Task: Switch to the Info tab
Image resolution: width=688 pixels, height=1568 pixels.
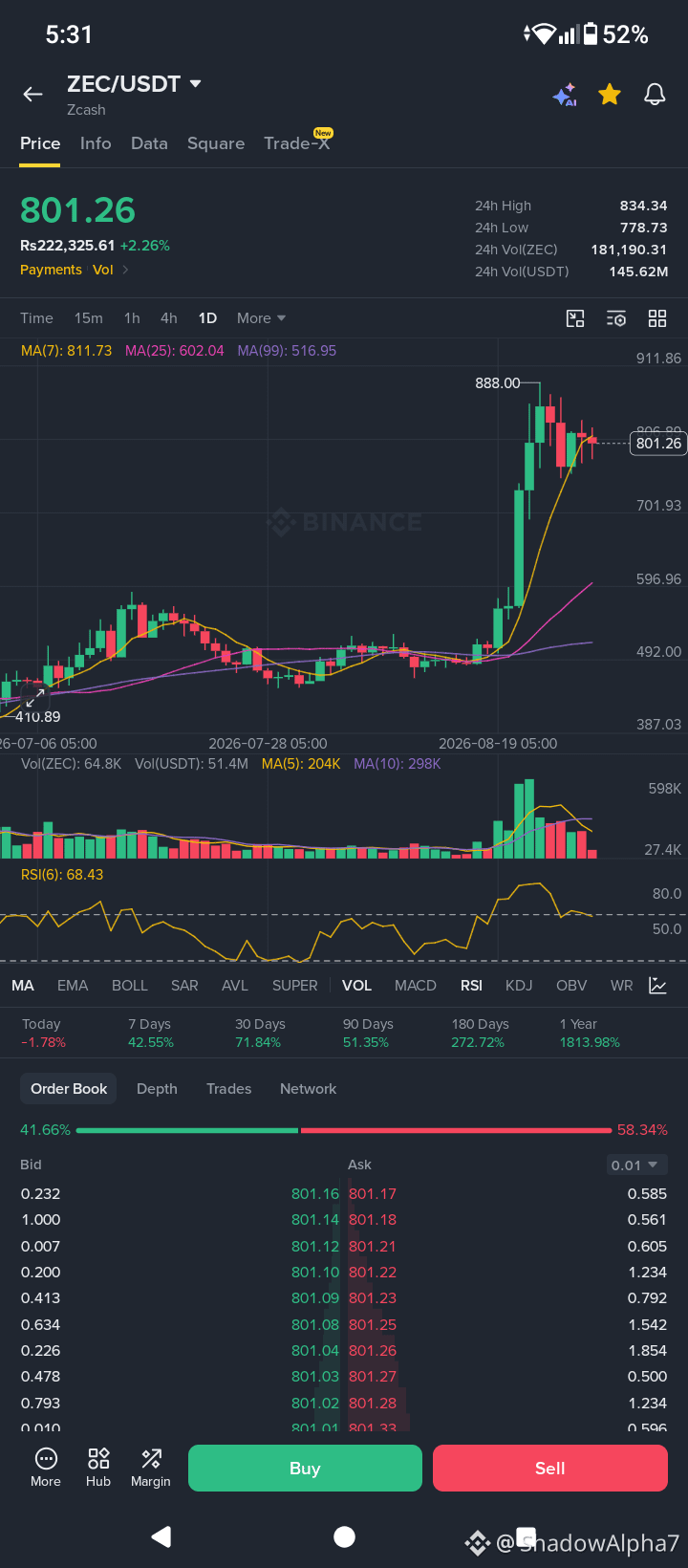Action: pyautogui.click(x=96, y=143)
